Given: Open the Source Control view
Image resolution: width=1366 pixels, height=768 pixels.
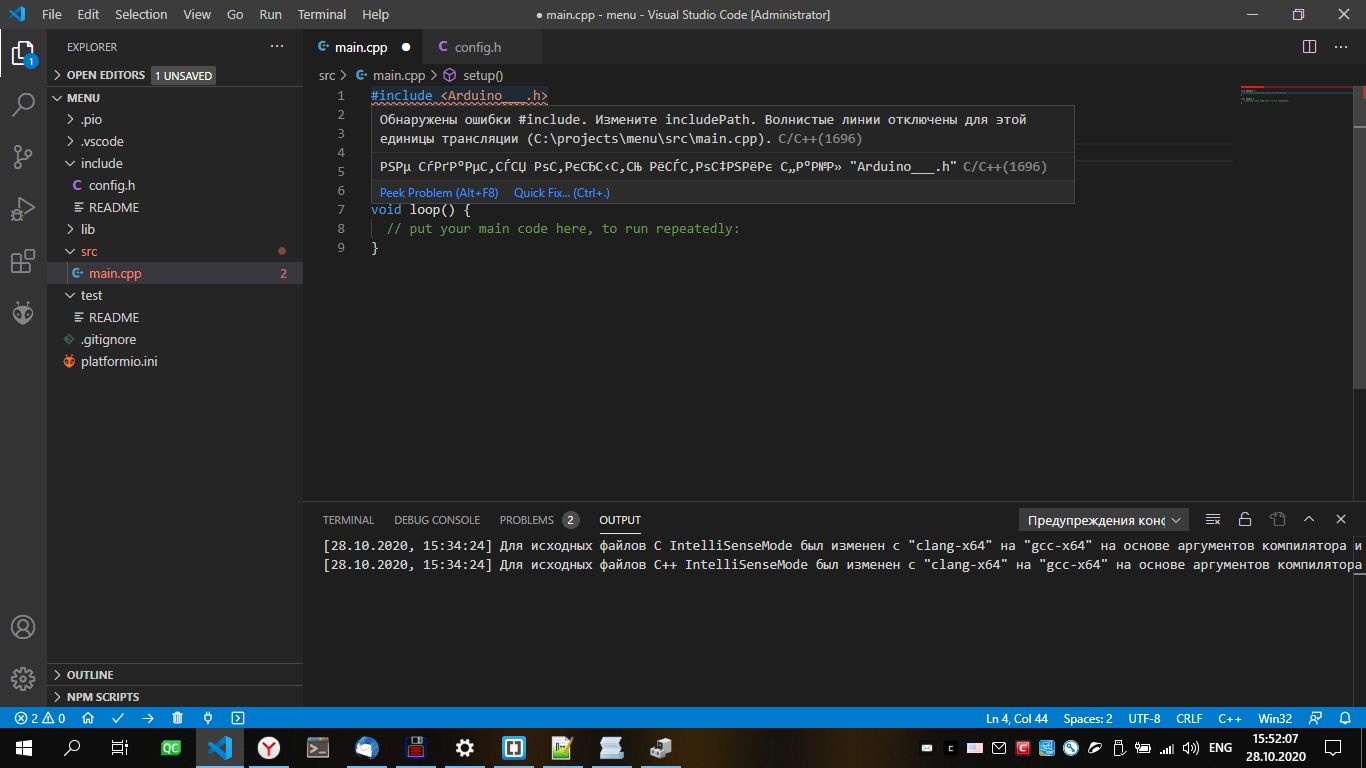Looking at the screenshot, I should tap(23, 157).
